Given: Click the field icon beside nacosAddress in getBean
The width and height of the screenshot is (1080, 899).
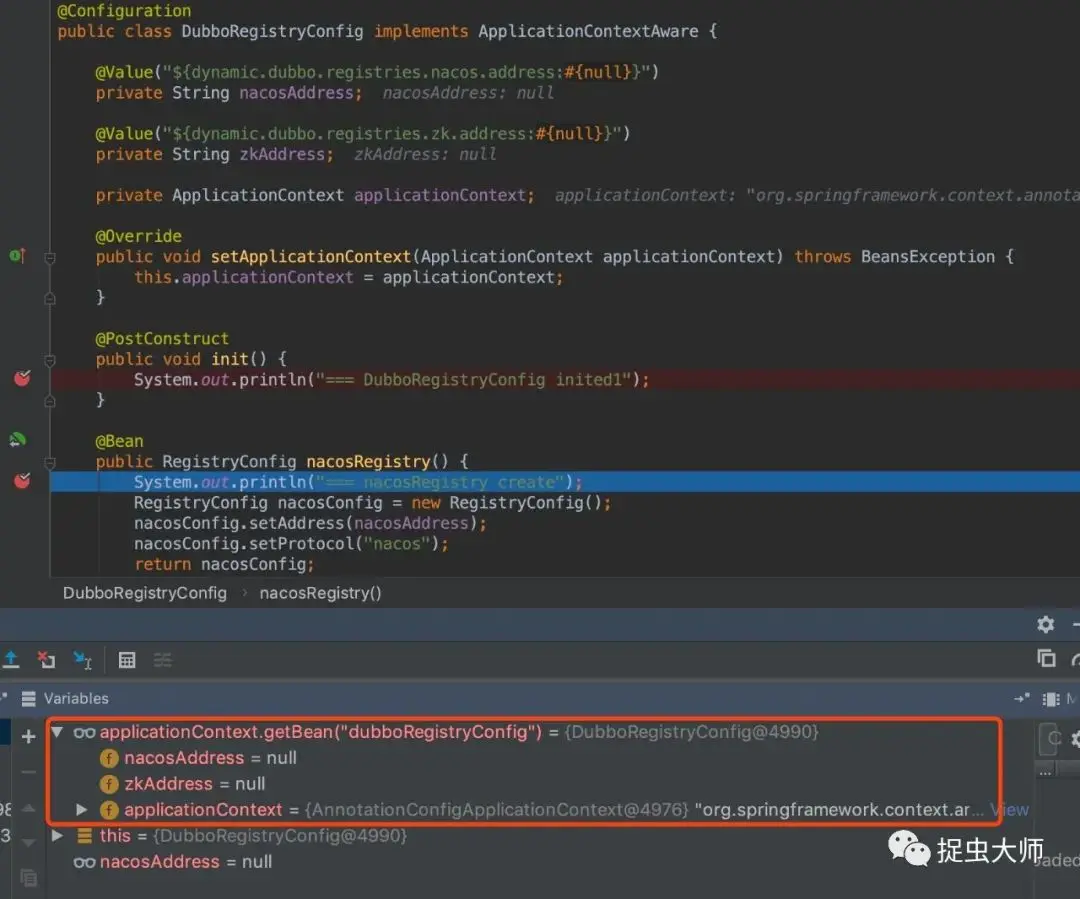Looking at the screenshot, I should pyautogui.click(x=109, y=758).
